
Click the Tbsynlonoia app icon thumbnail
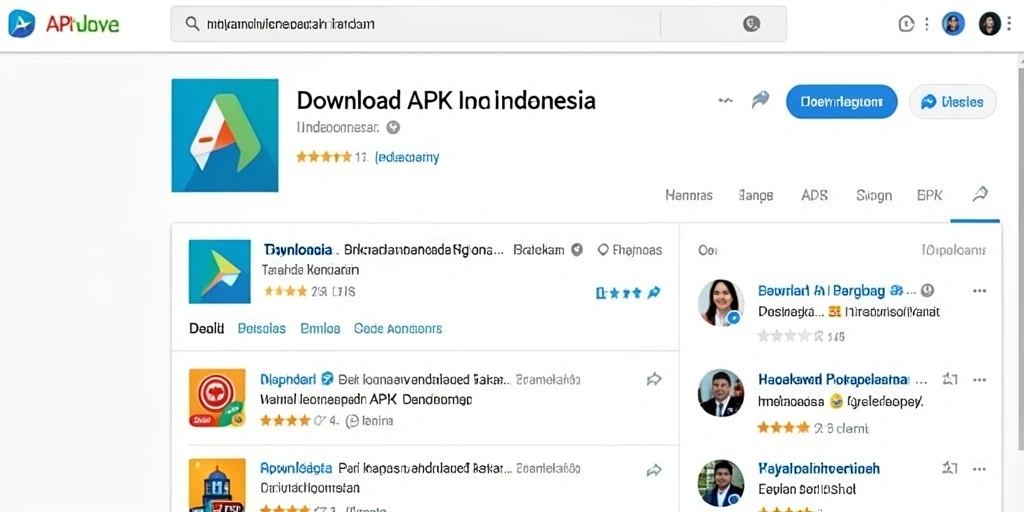[x=219, y=272]
